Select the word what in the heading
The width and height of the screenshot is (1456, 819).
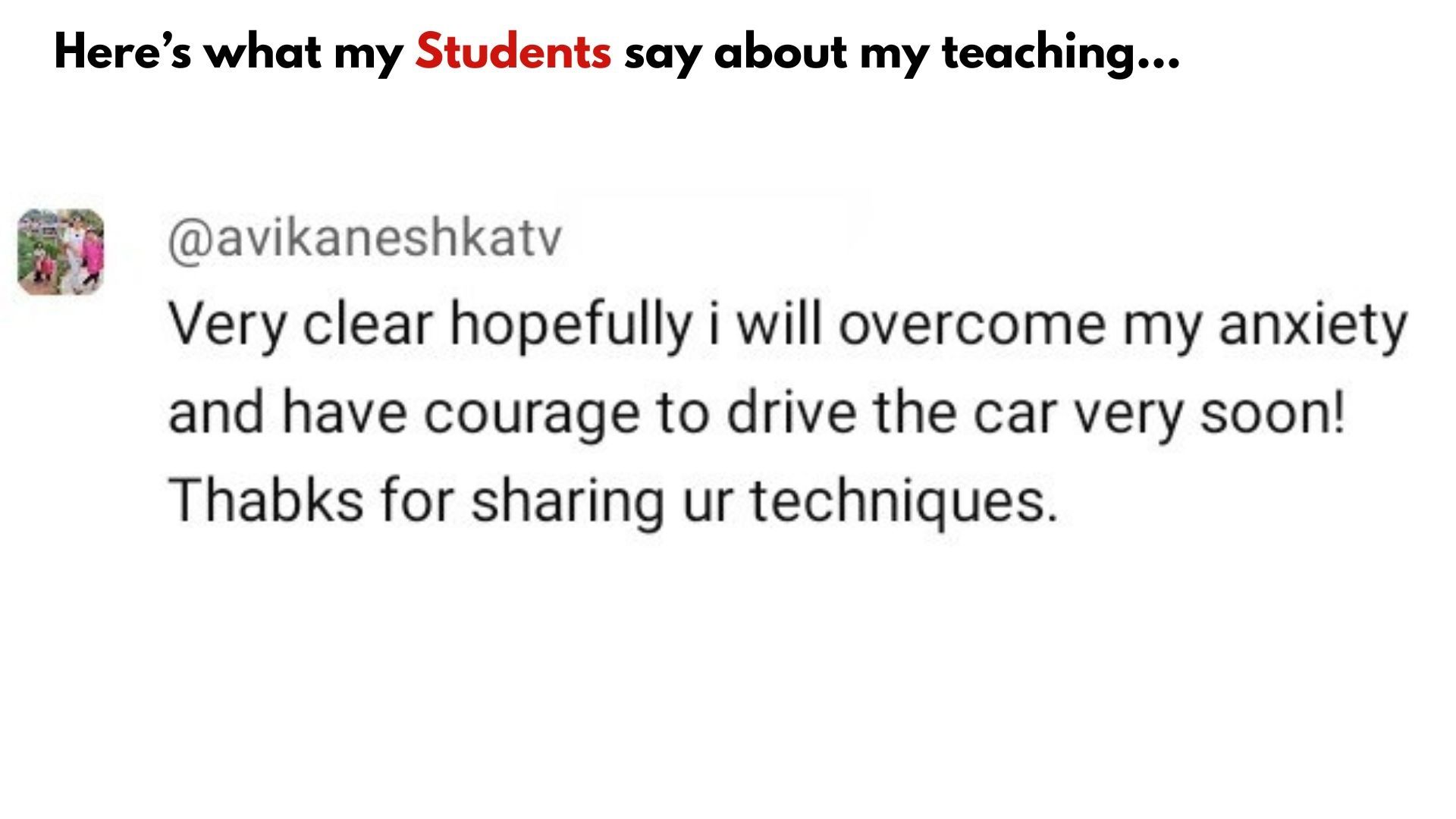point(263,52)
